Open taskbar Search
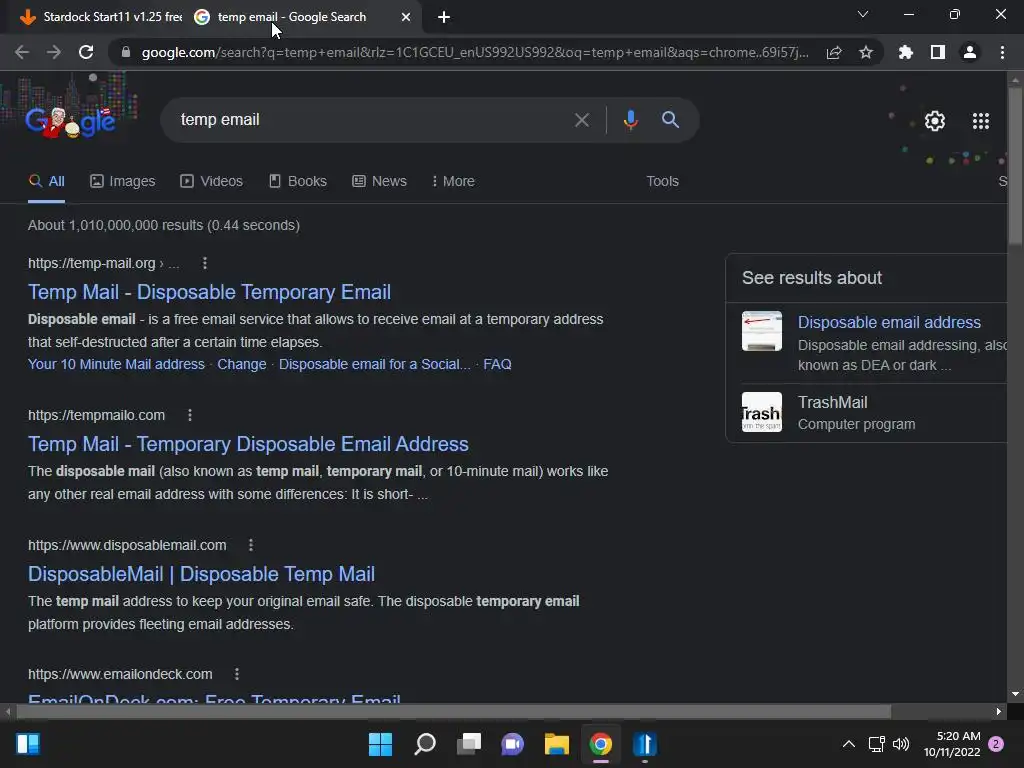The width and height of the screenshot is (1024, 768). coord(425,744)
